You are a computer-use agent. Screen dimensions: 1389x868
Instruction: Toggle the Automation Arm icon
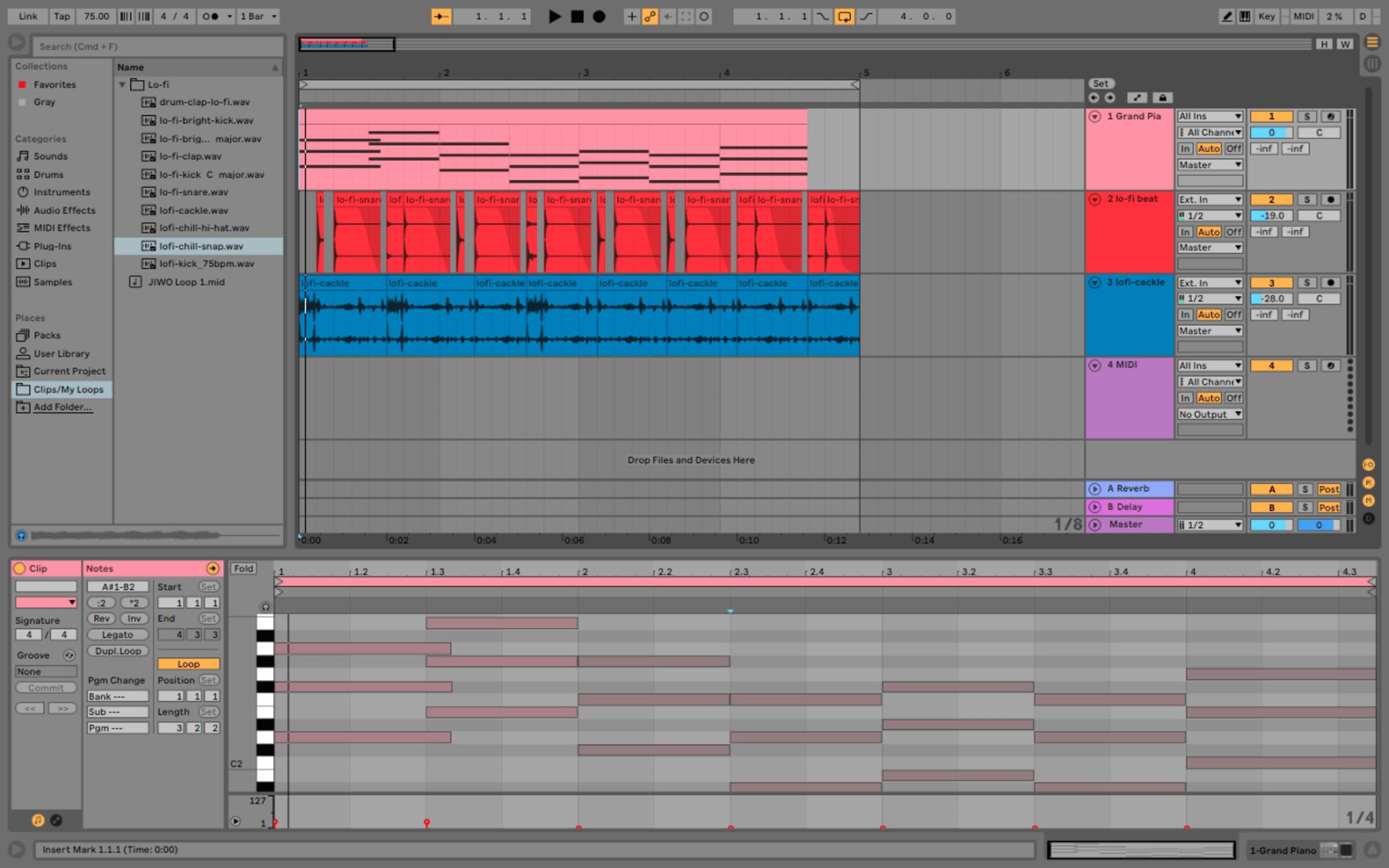tap(650, 17)
